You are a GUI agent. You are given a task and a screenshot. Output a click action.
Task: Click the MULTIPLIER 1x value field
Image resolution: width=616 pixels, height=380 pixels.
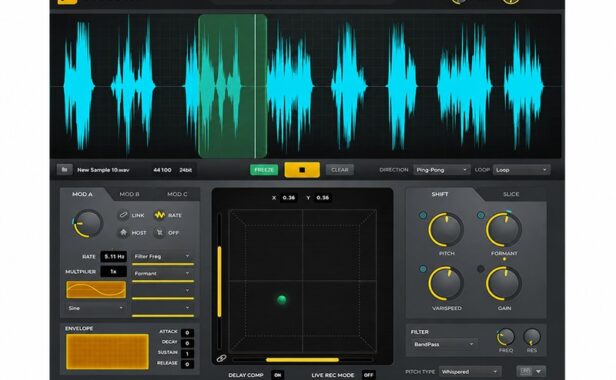tap(114, 272)
